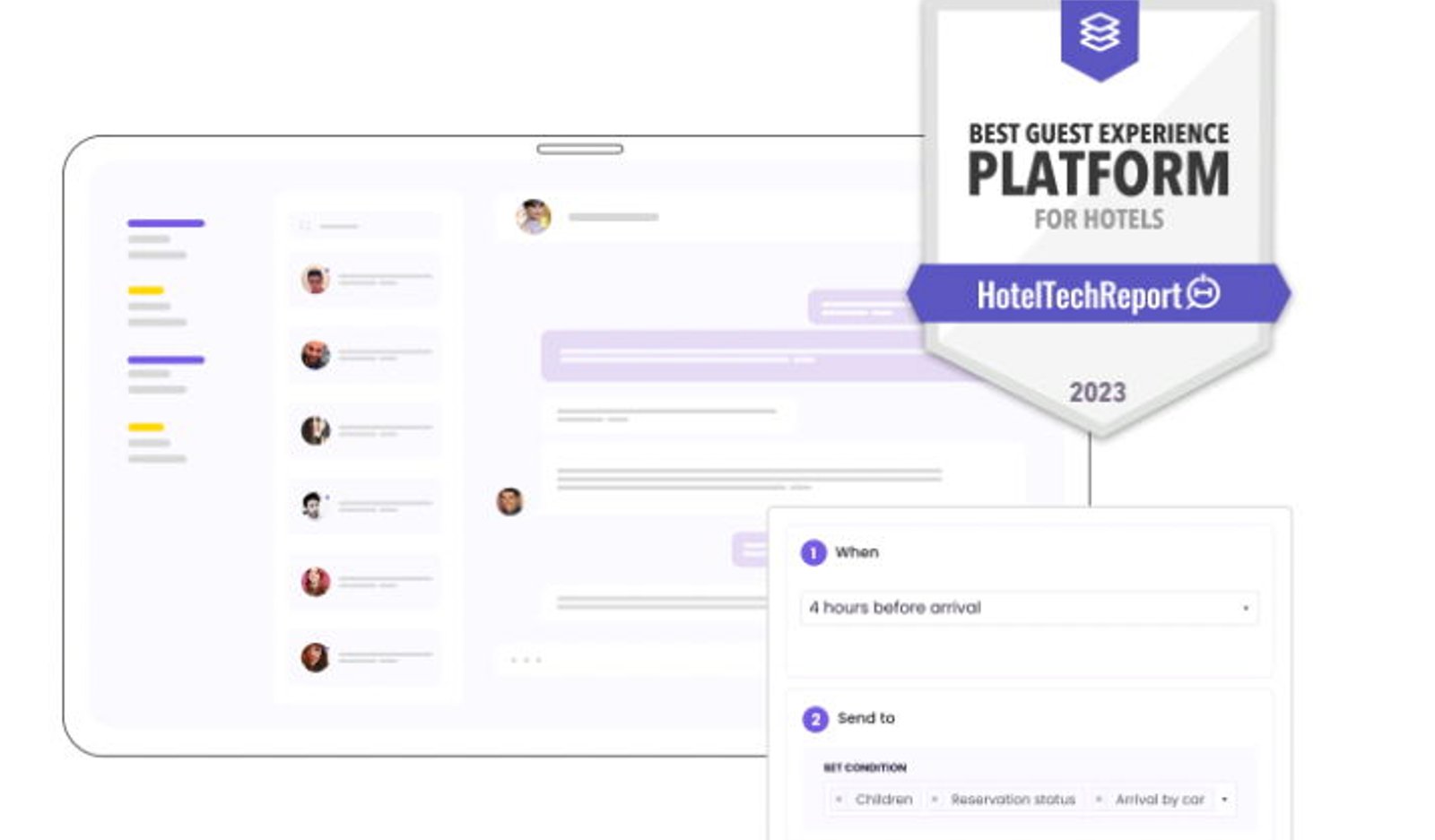Click the "BEST GUEST EXPERIENCE" badge text
This screenshot has width=1435, height=840.
coord(1099,134)
